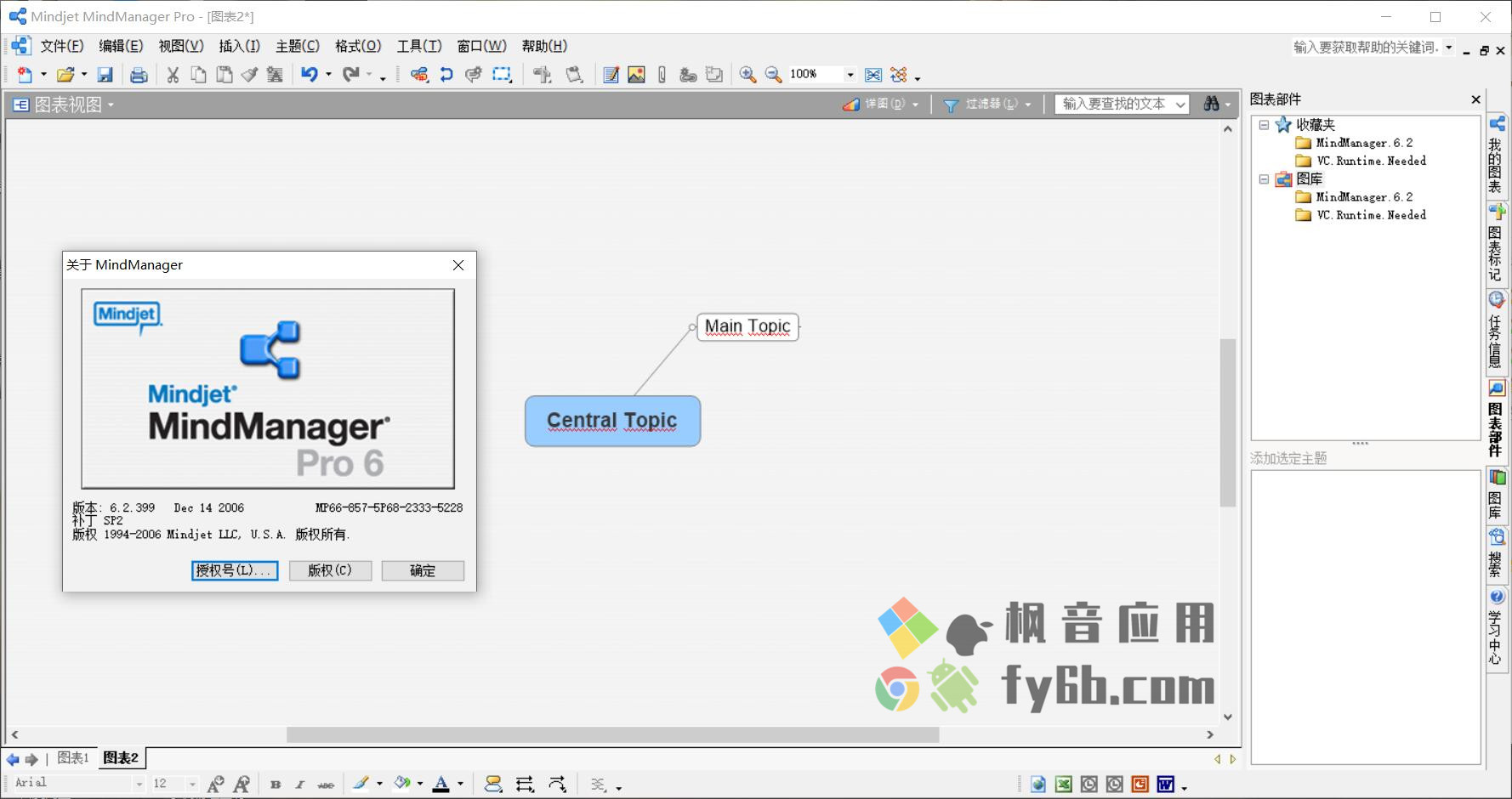Collapse the 图库 tree node
1512x799 pixels.
click(x=1264, y=179)
